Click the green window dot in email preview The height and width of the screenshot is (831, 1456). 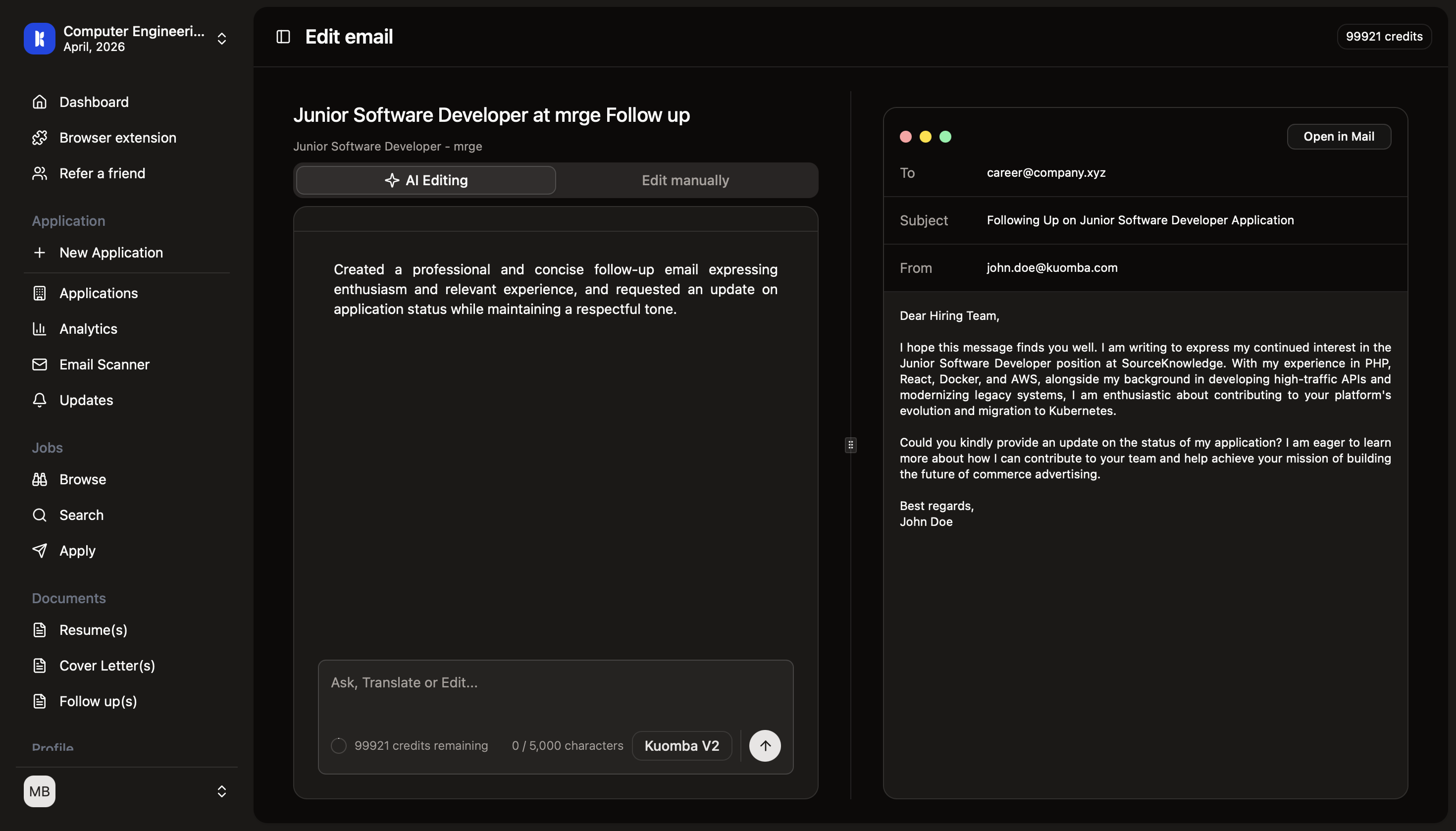click(x=945, y=136)
